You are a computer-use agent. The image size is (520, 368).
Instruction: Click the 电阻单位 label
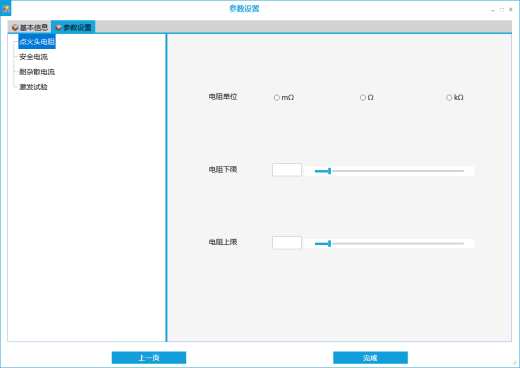click(x=223, y=97)
